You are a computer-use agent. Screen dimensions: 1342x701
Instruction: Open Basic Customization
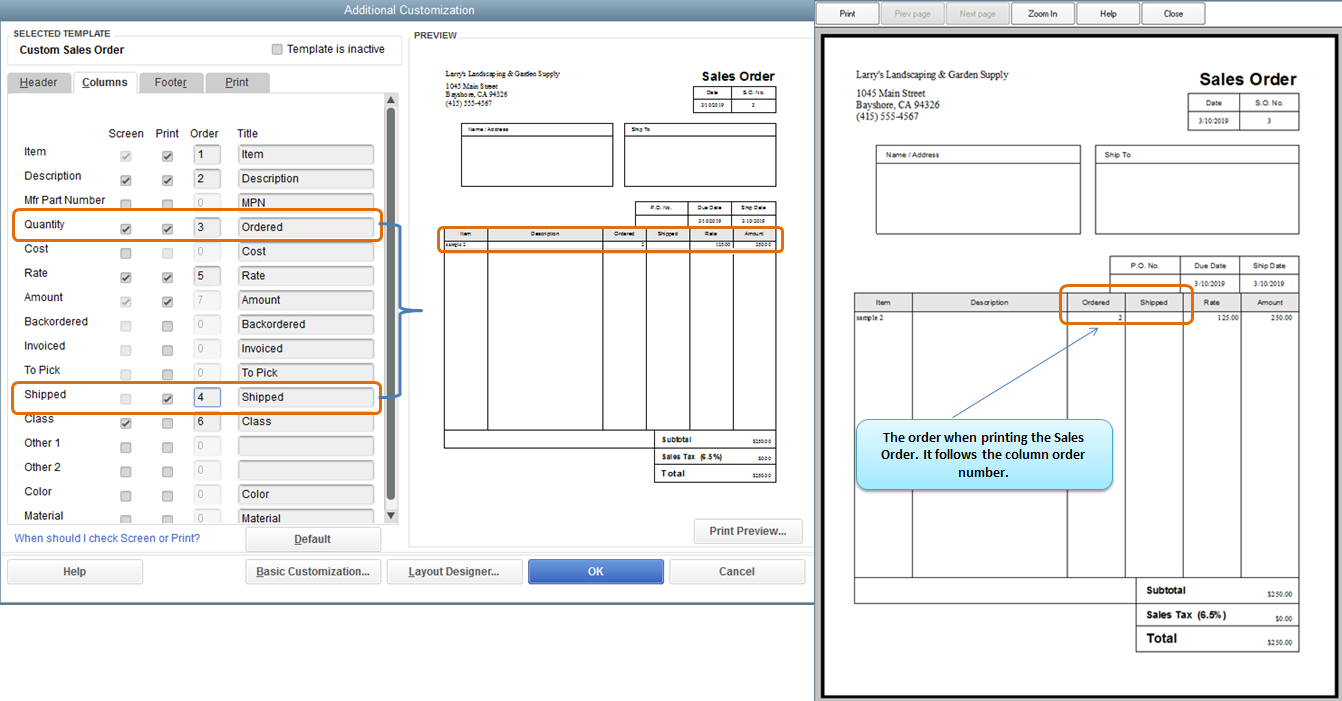coord(313,571)
